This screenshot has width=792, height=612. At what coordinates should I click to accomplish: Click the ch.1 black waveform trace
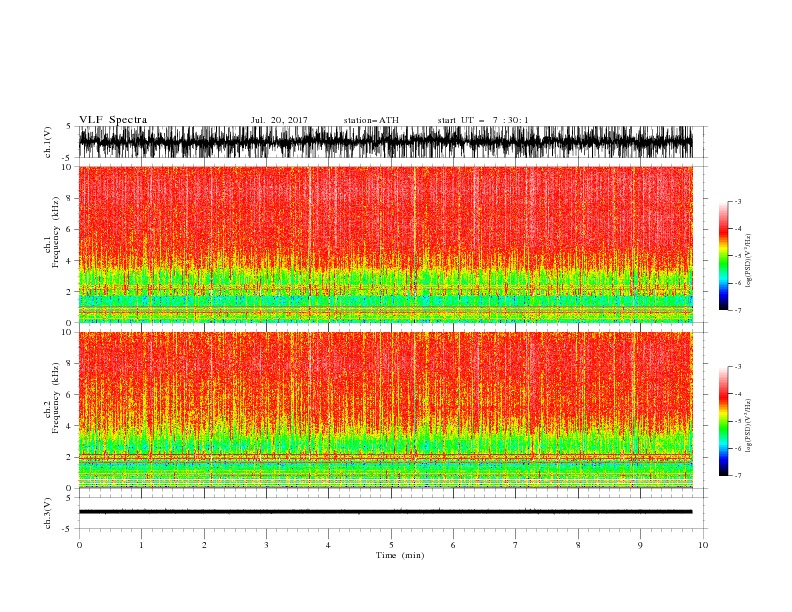coord(385,142)
